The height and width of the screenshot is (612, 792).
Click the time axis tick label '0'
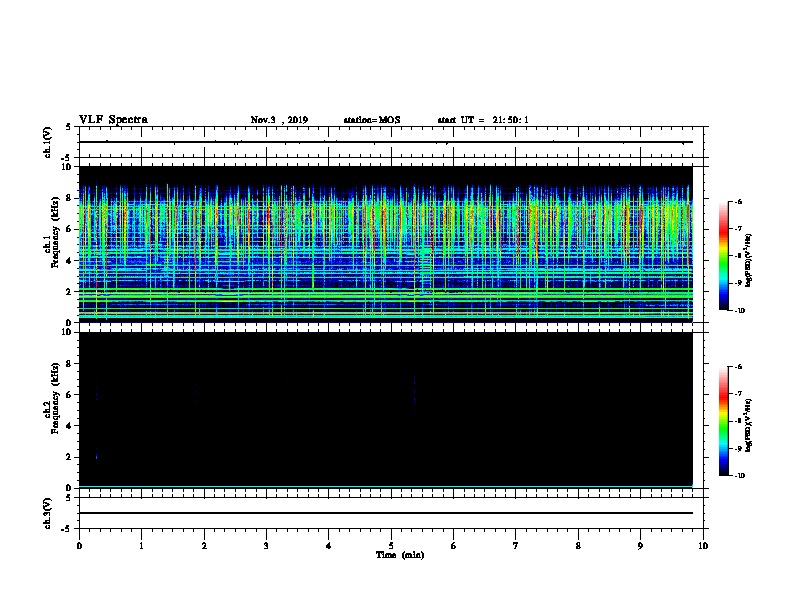[79, 545]
